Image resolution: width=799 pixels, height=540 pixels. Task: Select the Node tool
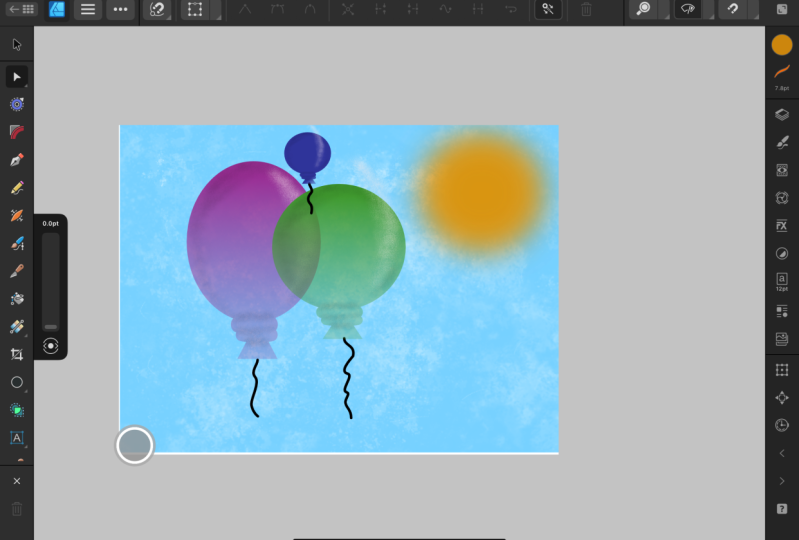click(x=17, y=77)
